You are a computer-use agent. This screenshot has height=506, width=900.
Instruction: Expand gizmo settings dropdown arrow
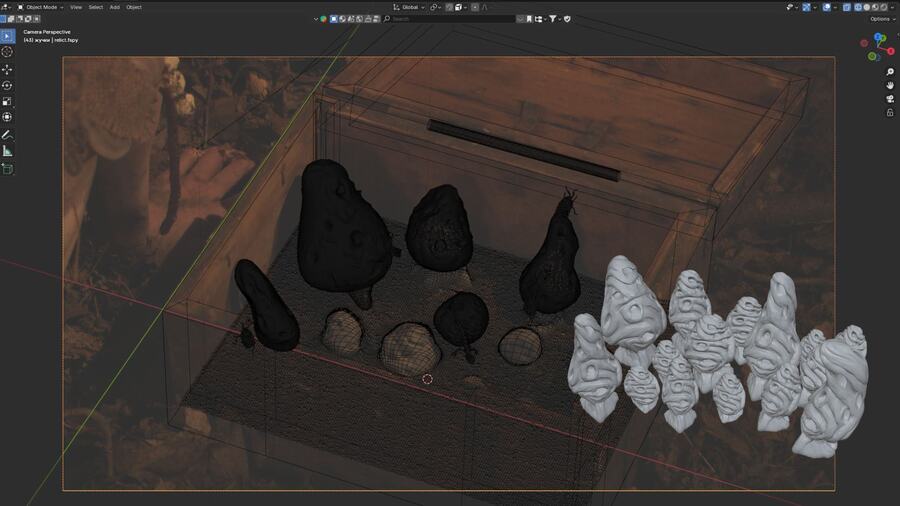click(x=815, y=7)
